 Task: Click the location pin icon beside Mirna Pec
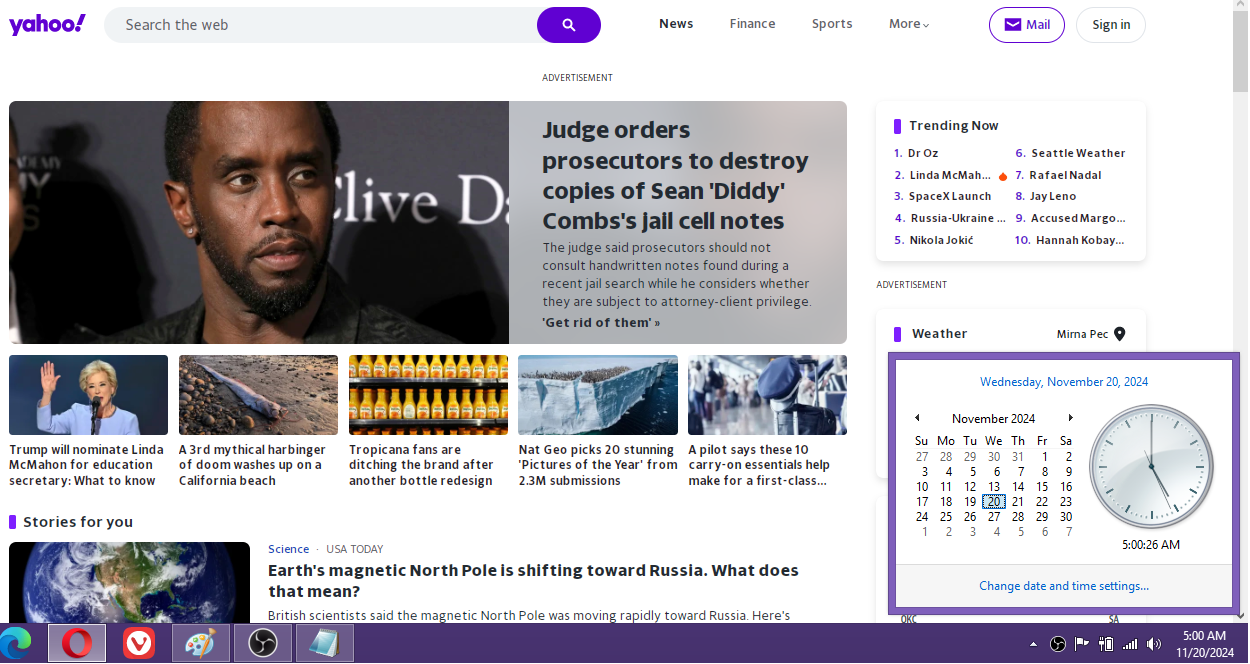[x=1120, y=334]
